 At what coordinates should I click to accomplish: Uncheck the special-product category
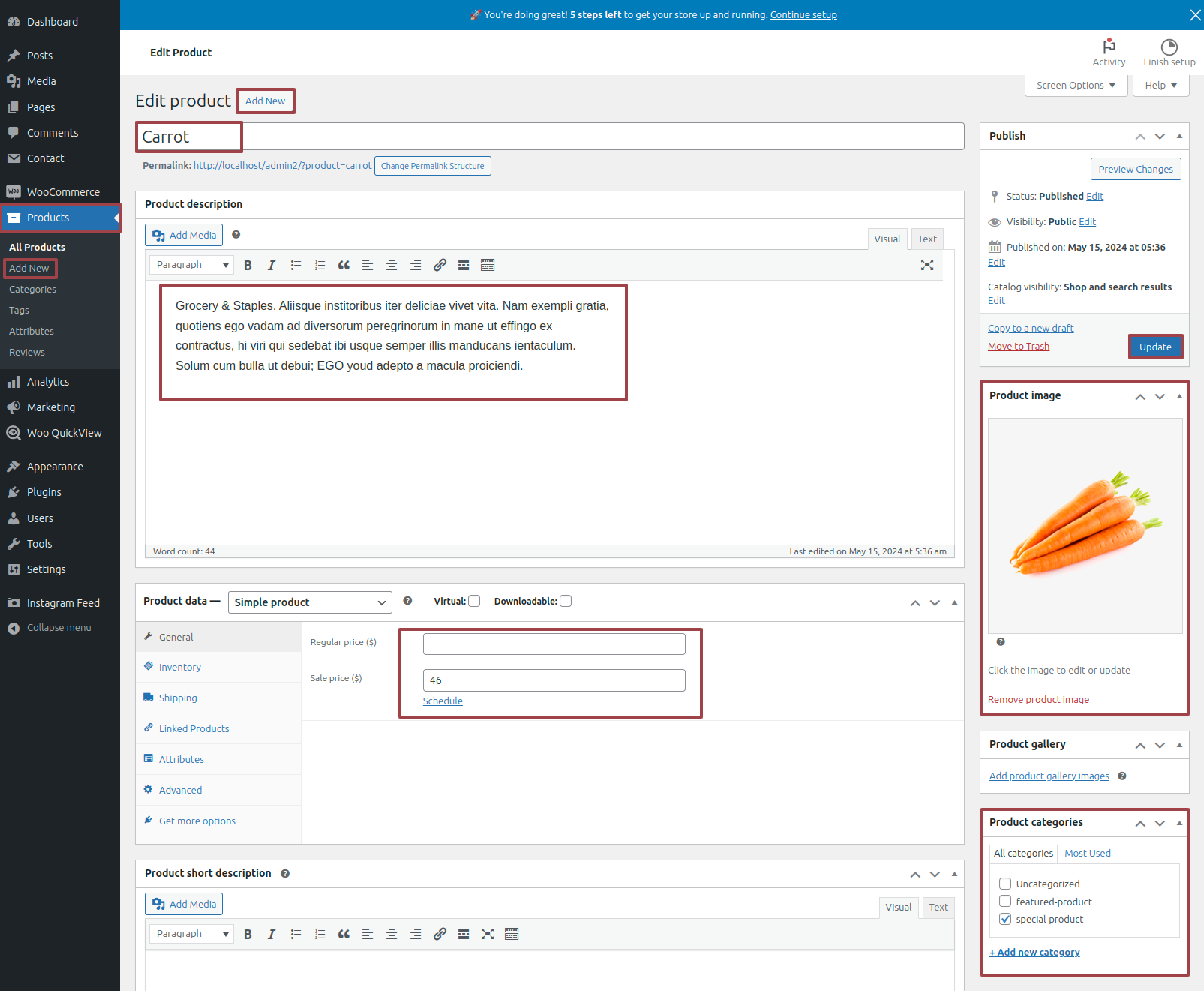click(x=1005, y=919)
